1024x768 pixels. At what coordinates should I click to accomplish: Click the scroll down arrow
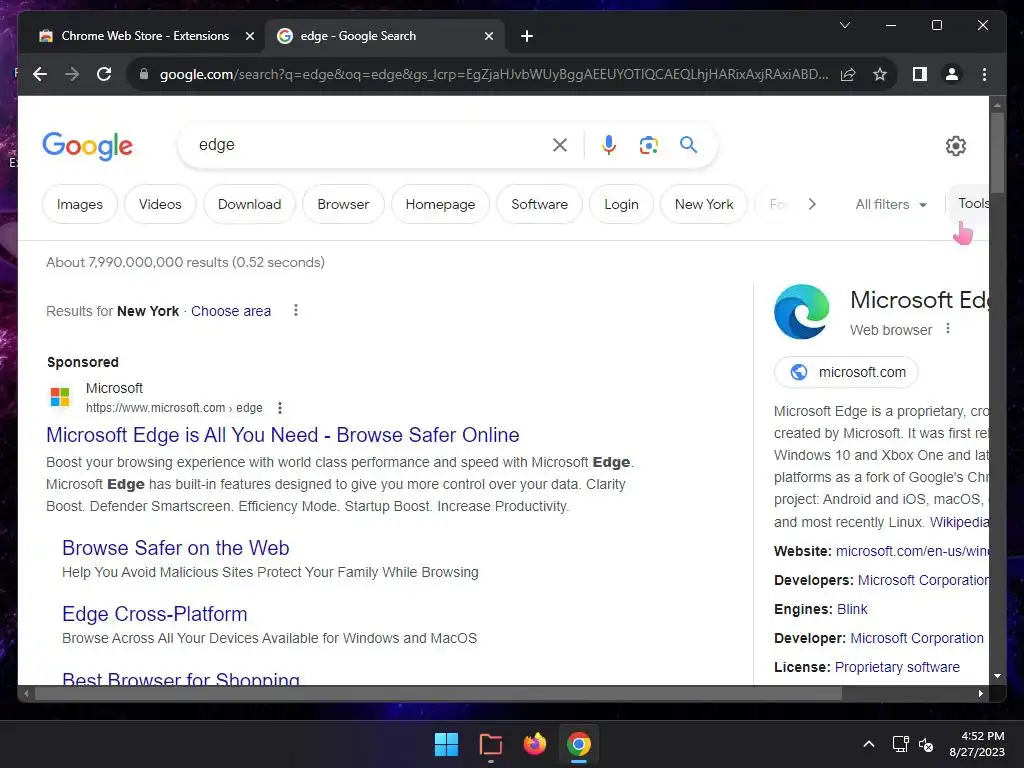[x=997, y=676]
